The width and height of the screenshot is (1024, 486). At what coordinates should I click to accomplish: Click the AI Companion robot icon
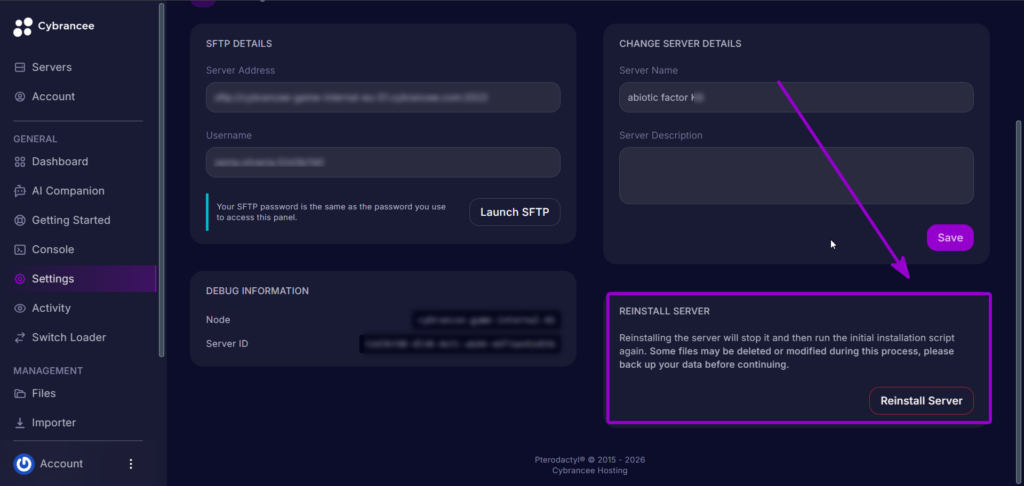20,191
